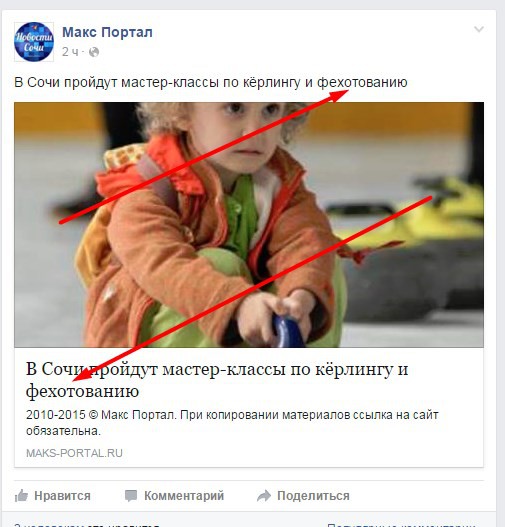The width and height of the screenshot is (505, 527).
Task: Click the word фехотованию in the post caption
Action: click(362, 82)
